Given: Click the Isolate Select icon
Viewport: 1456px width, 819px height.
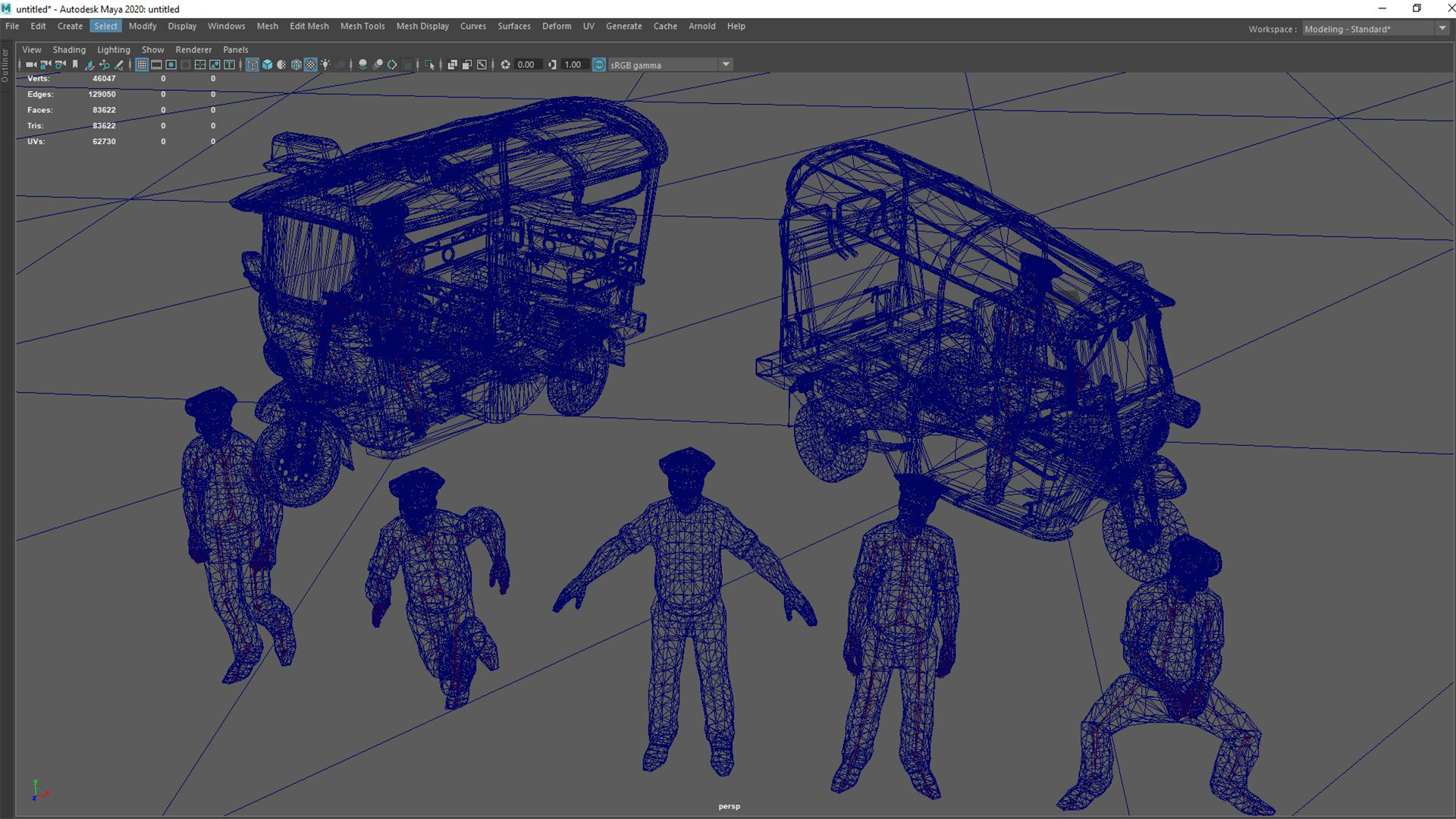Looking at the screenshot, I should point(430,64).
